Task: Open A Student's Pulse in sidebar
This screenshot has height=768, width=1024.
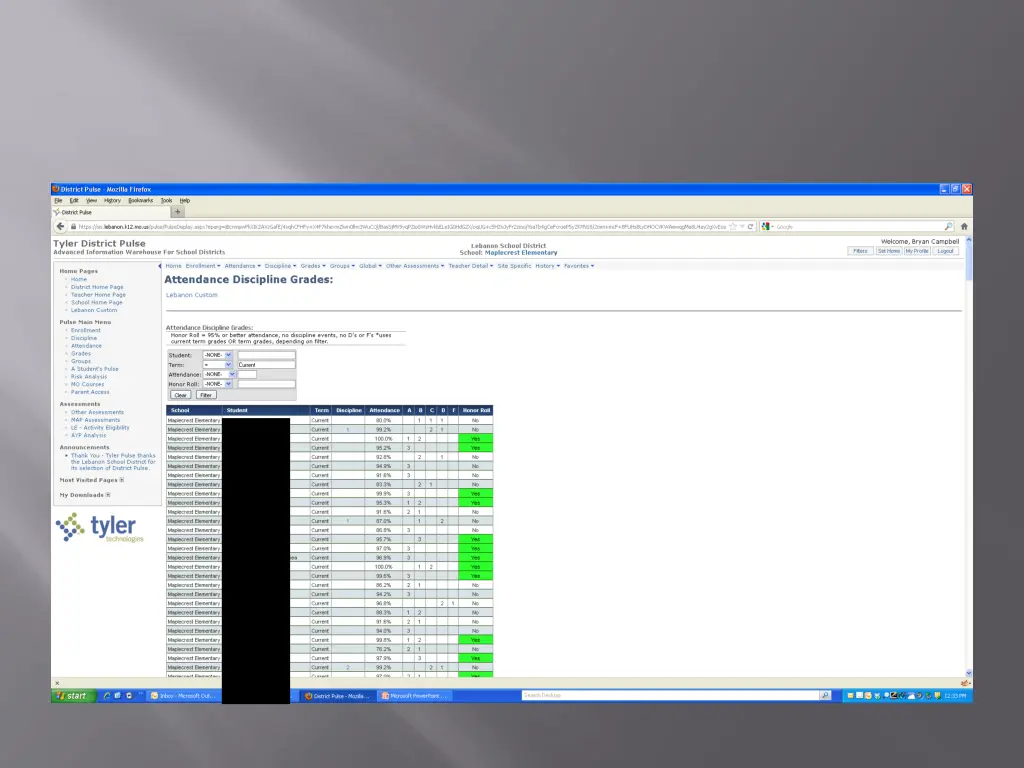Action: 95,369
